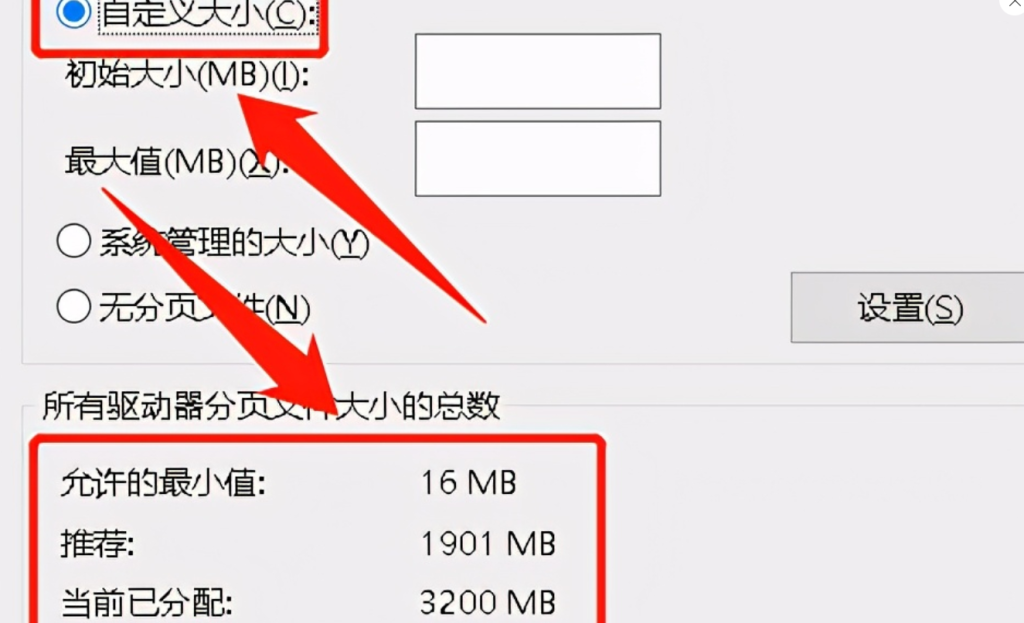Viewport: 1024px width, 623px height.
Task: Click the 初始大小(MB)(I) label text
Action: (187, 75)
